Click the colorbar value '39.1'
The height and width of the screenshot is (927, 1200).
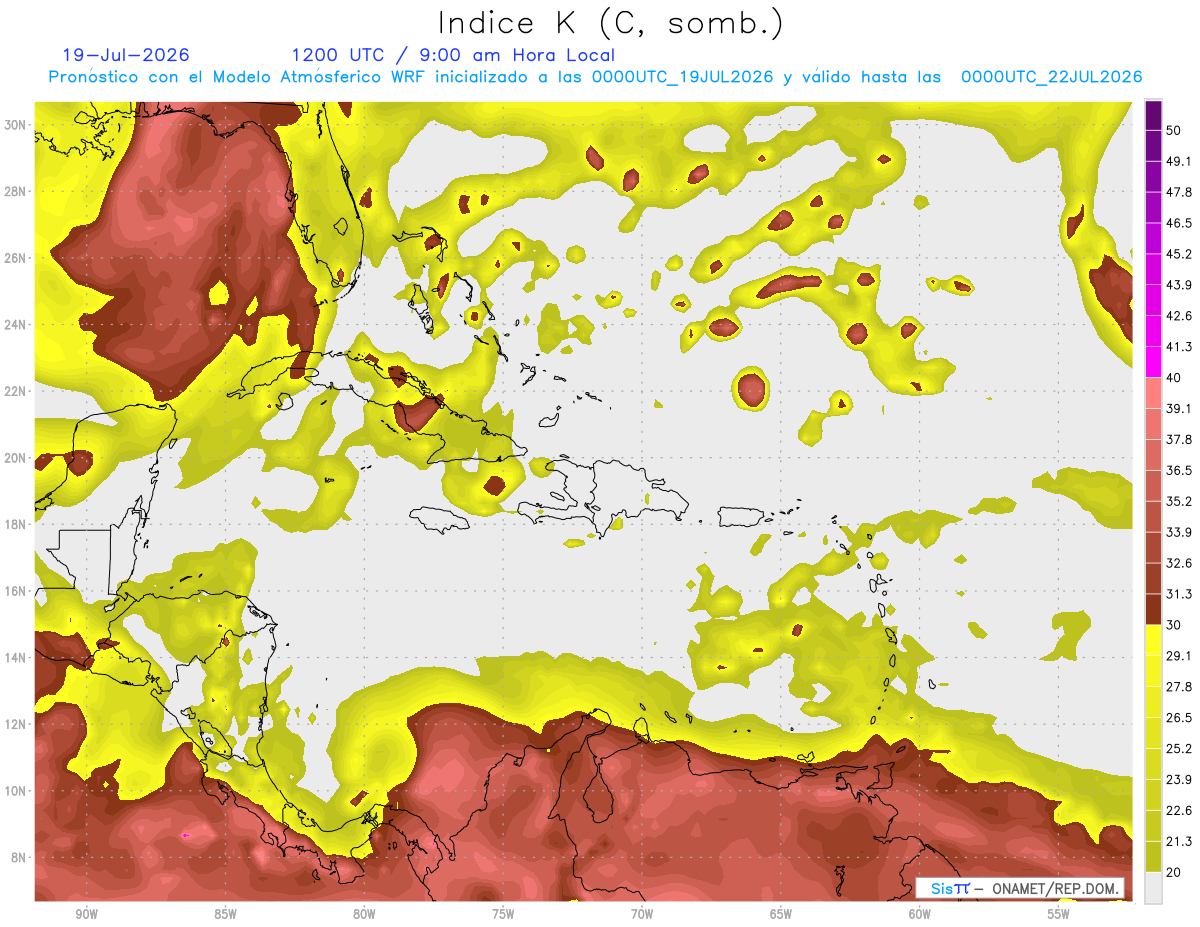[x=1179, y=408]
